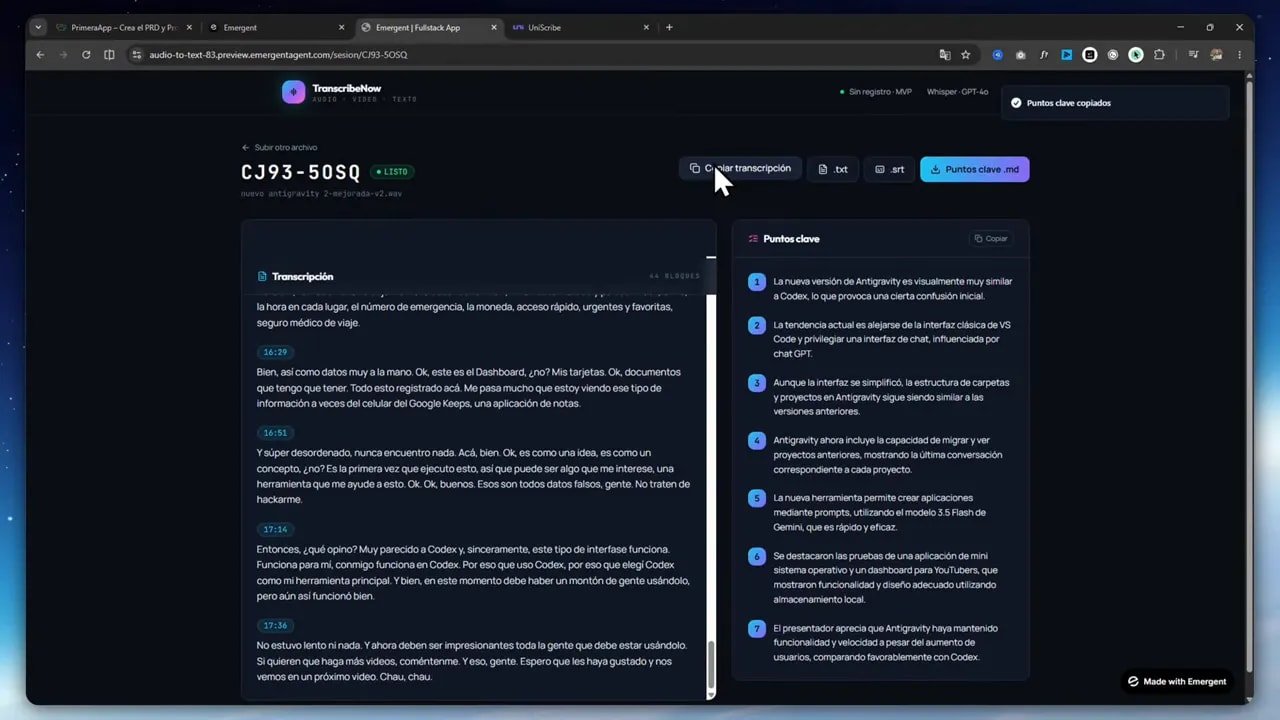The width and height of the screenshot is (1280, 720).
Task: Click the f? fonts extension icon
Action: click(x=1043, y=55)
